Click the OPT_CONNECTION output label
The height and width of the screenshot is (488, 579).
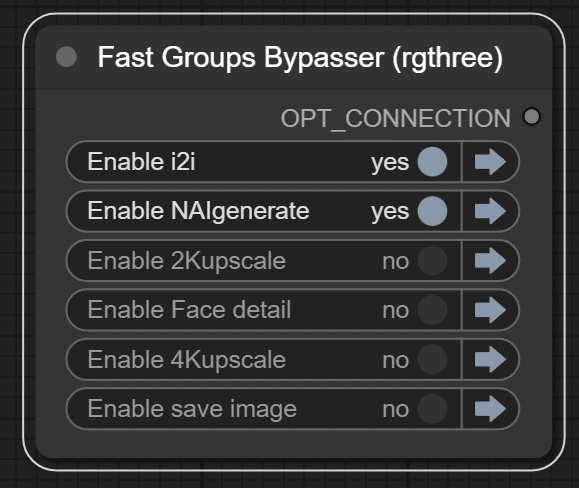395,118
